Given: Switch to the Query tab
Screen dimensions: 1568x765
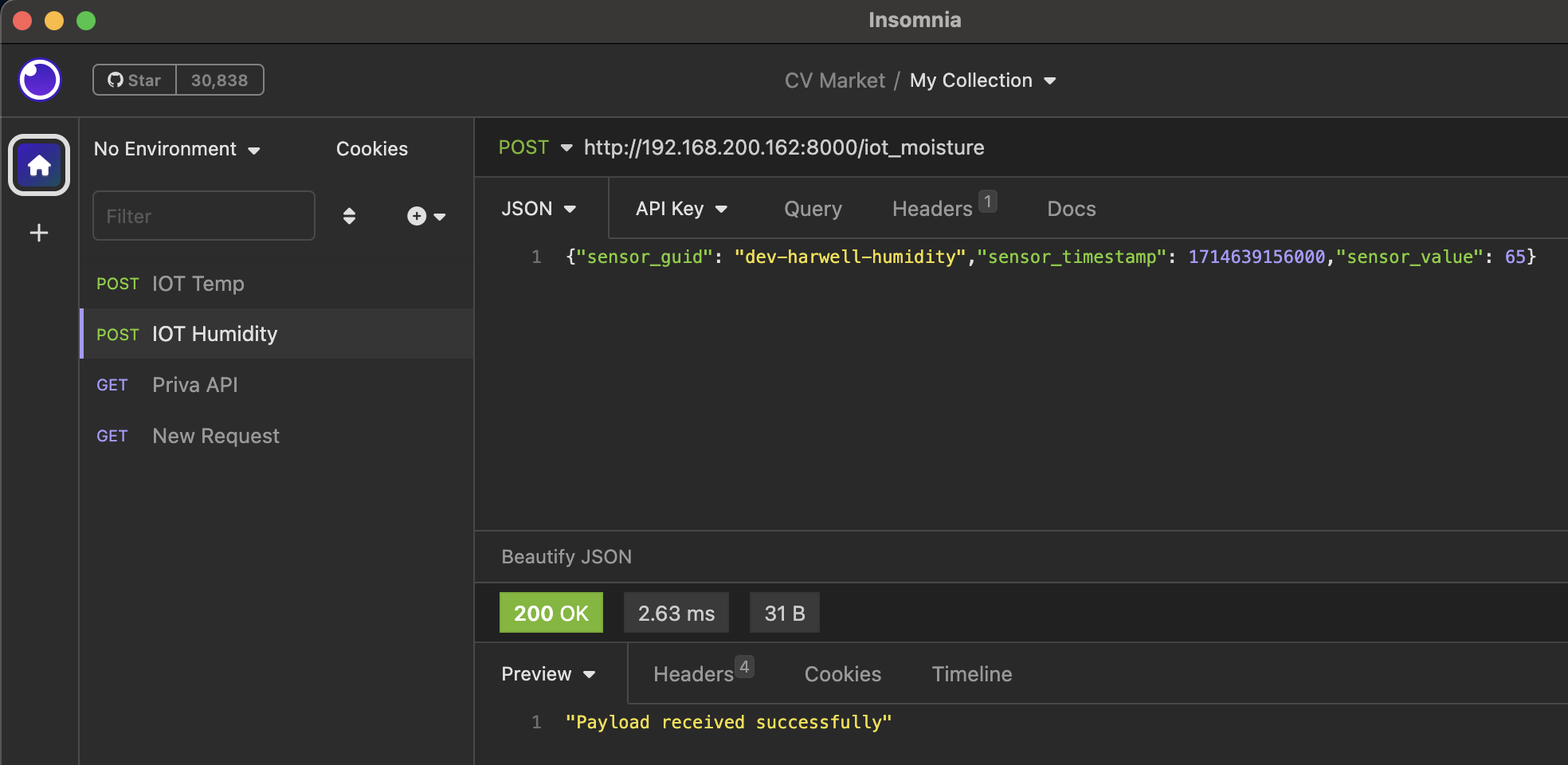Looking at the screenshot, I should coord(813,209).
